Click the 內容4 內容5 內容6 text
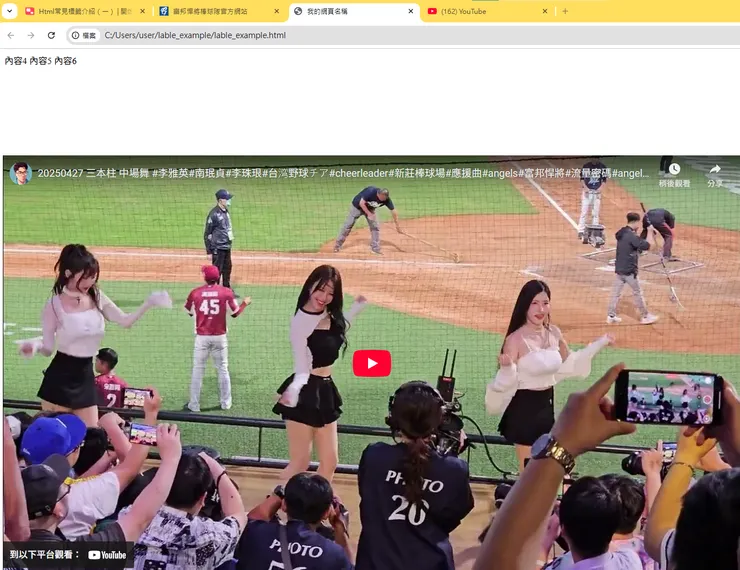The width and height of the screenshot is (740, 570). pyautogui.click(x=41, y=61)
